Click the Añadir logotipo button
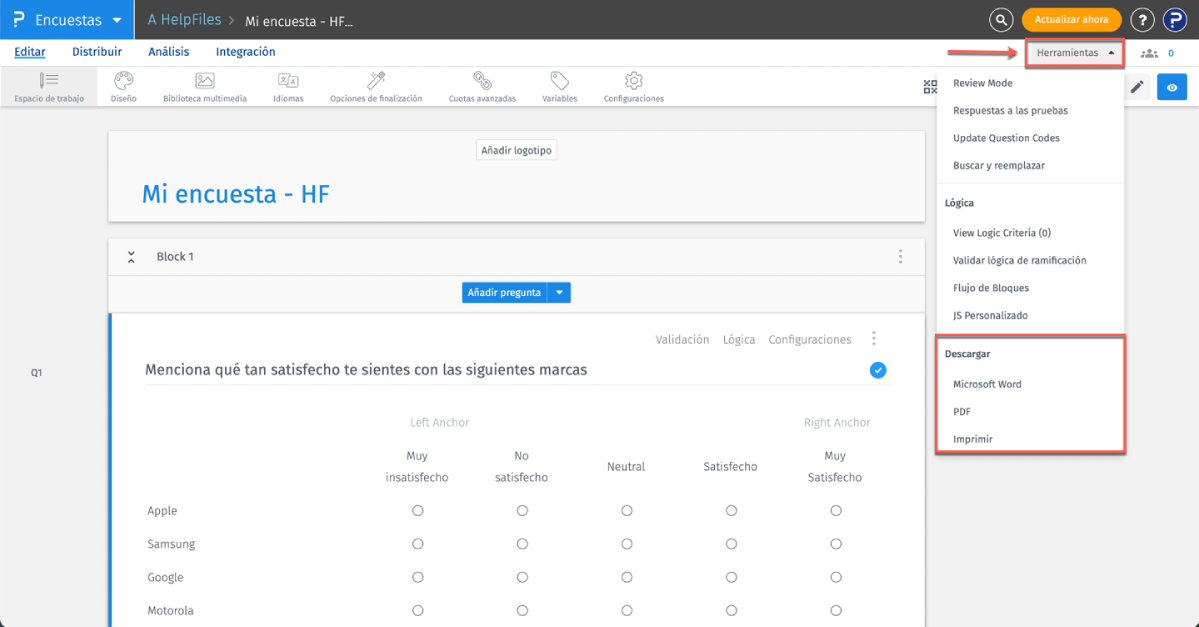Image resolution: width=1199 pixels, height=627 pixels. (516, 150)
